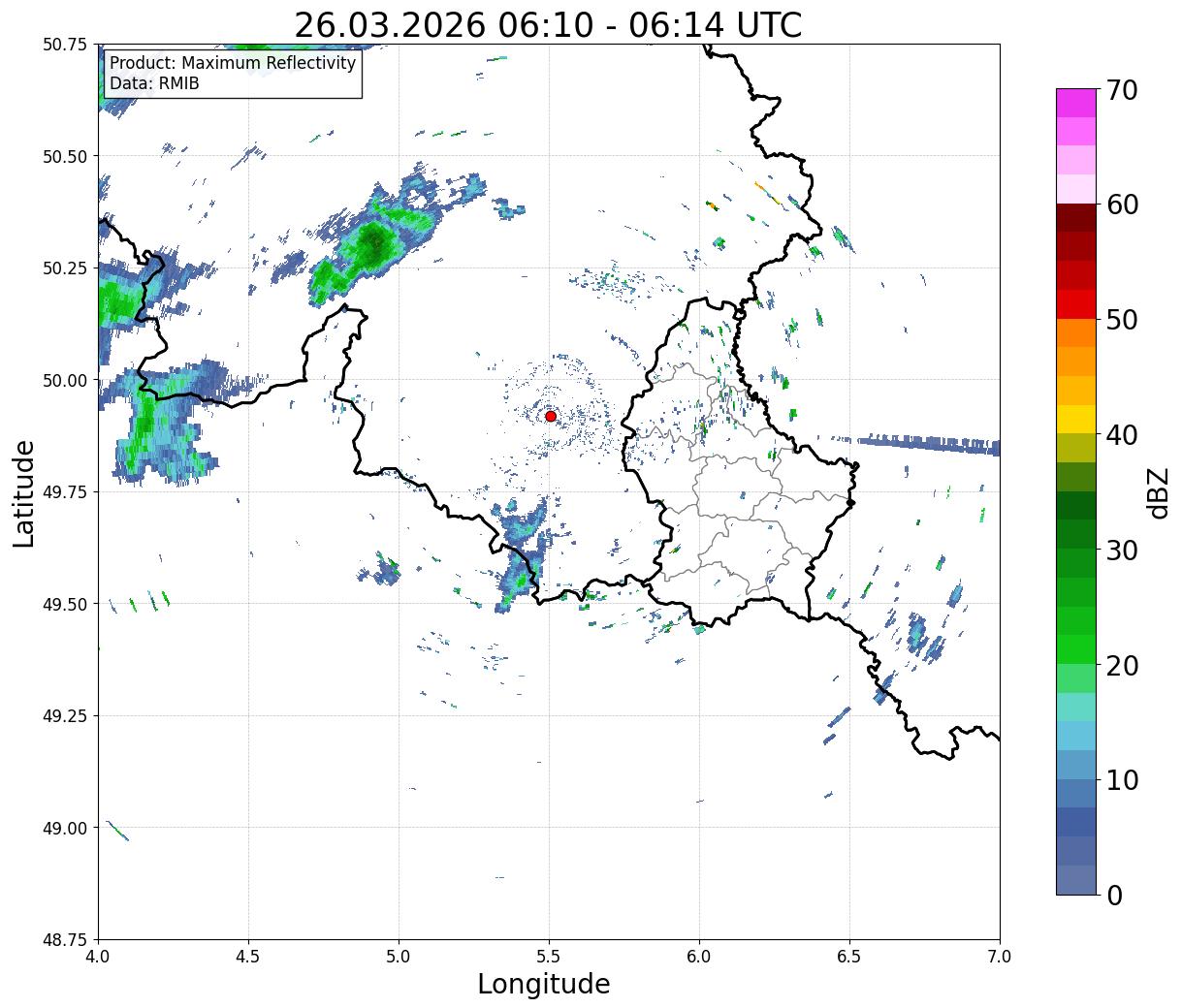The image size is (1182, 1008).
Task: Click the plot title with date and time
Action: pos(548,24)
